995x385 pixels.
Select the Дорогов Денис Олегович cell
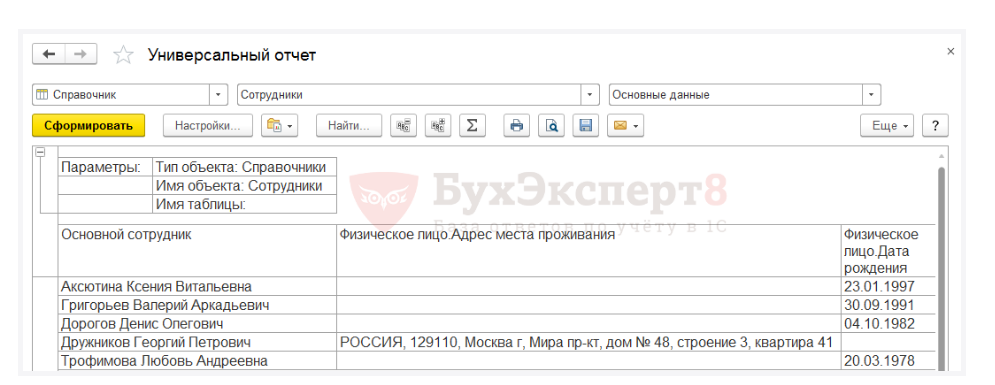197,323
